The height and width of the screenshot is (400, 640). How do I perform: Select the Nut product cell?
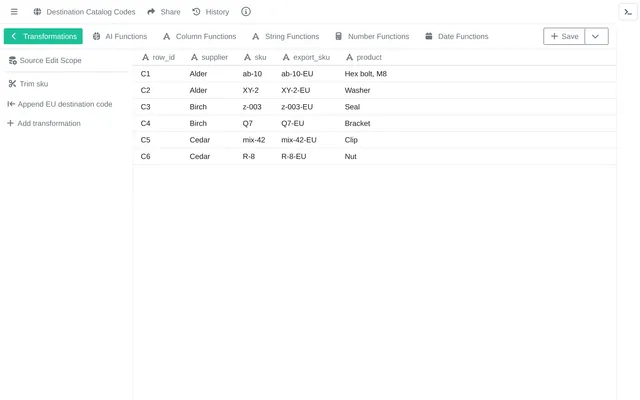pyautogui.click(x=350, y=156)
